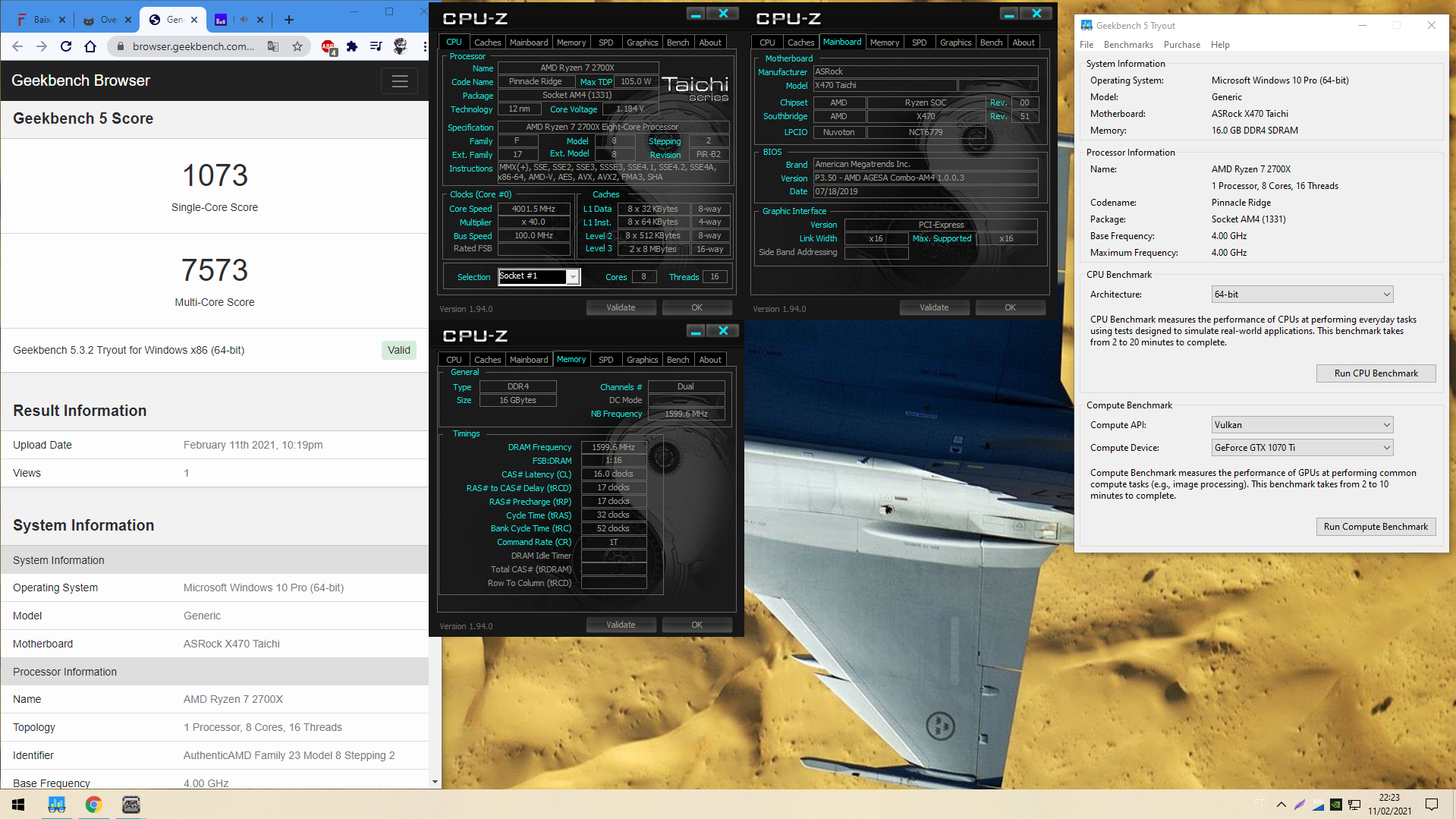This screenshot has width=1456, height=819.
Task: Open the media control playlist icon
Action: pos(376,46)
